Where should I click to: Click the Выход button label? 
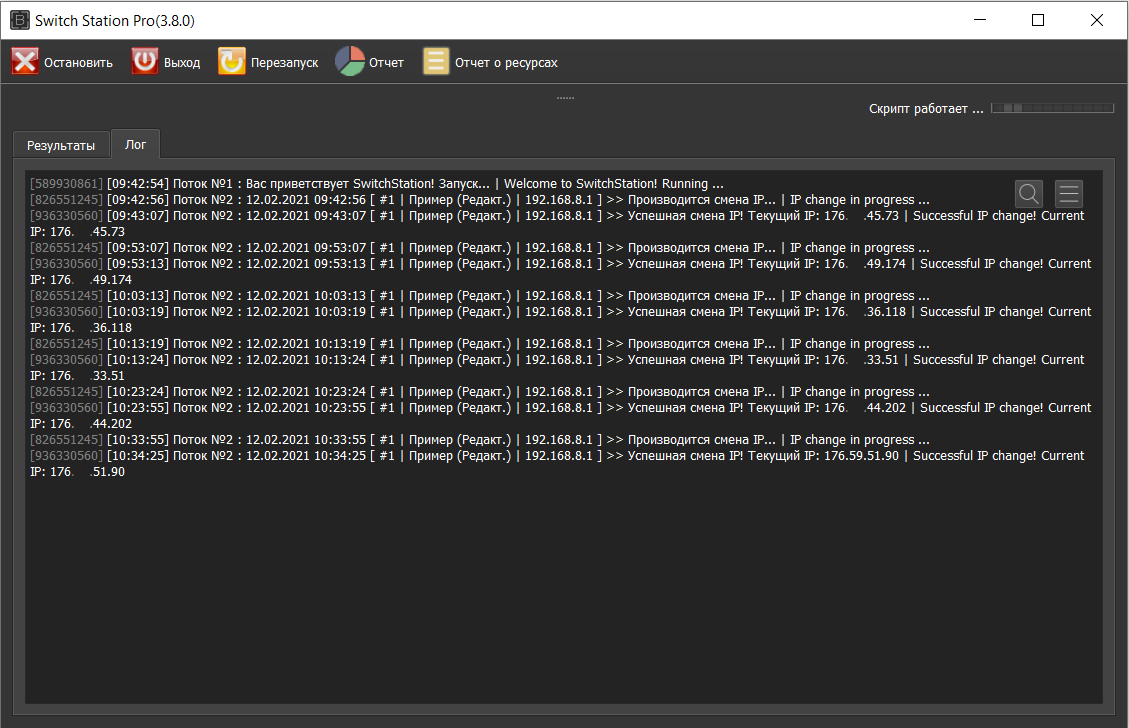pyautogui.click(x=182, y=63)
